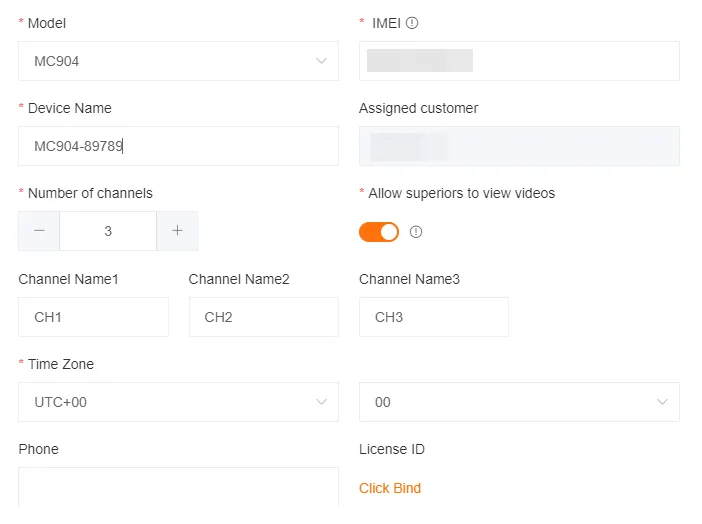Click the info icon next to IMEI
This screenshot has height=524, width=702.
pos(412,23)
